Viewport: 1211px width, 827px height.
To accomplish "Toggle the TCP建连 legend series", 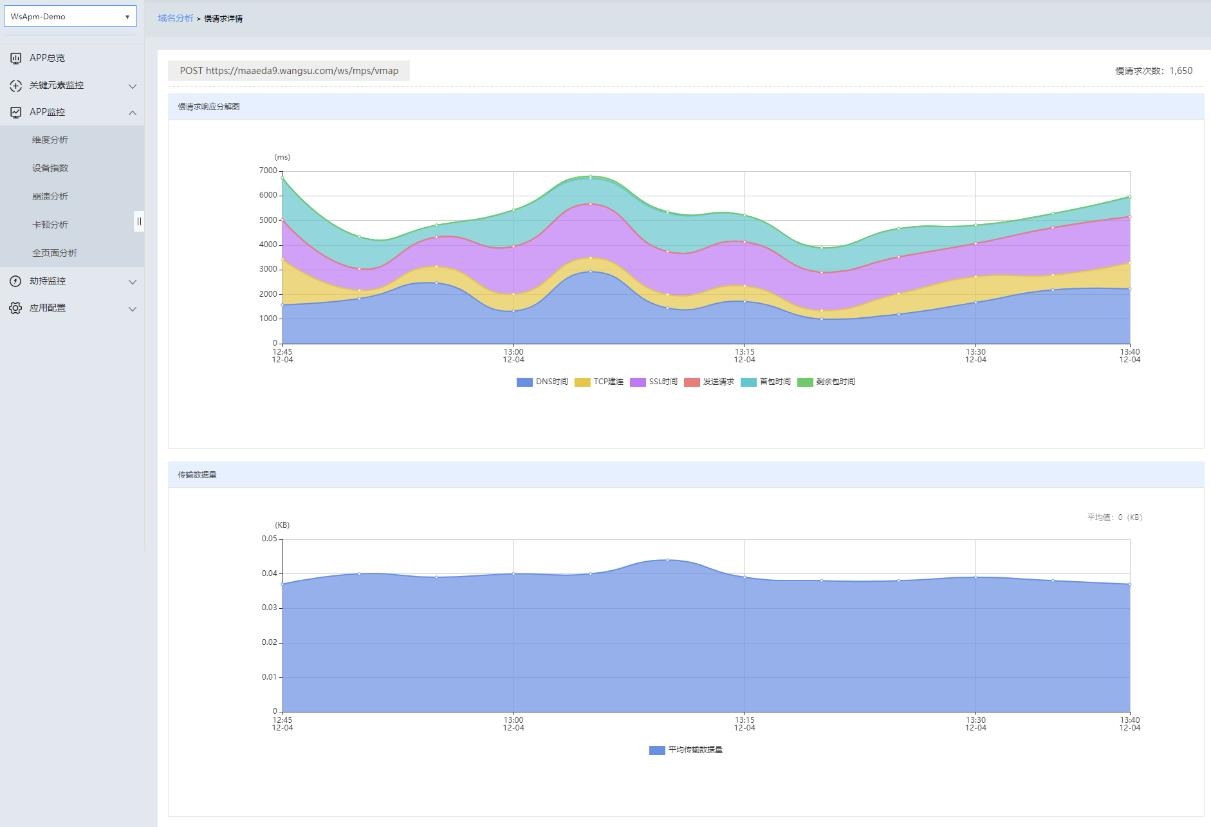I will point(599,382).
